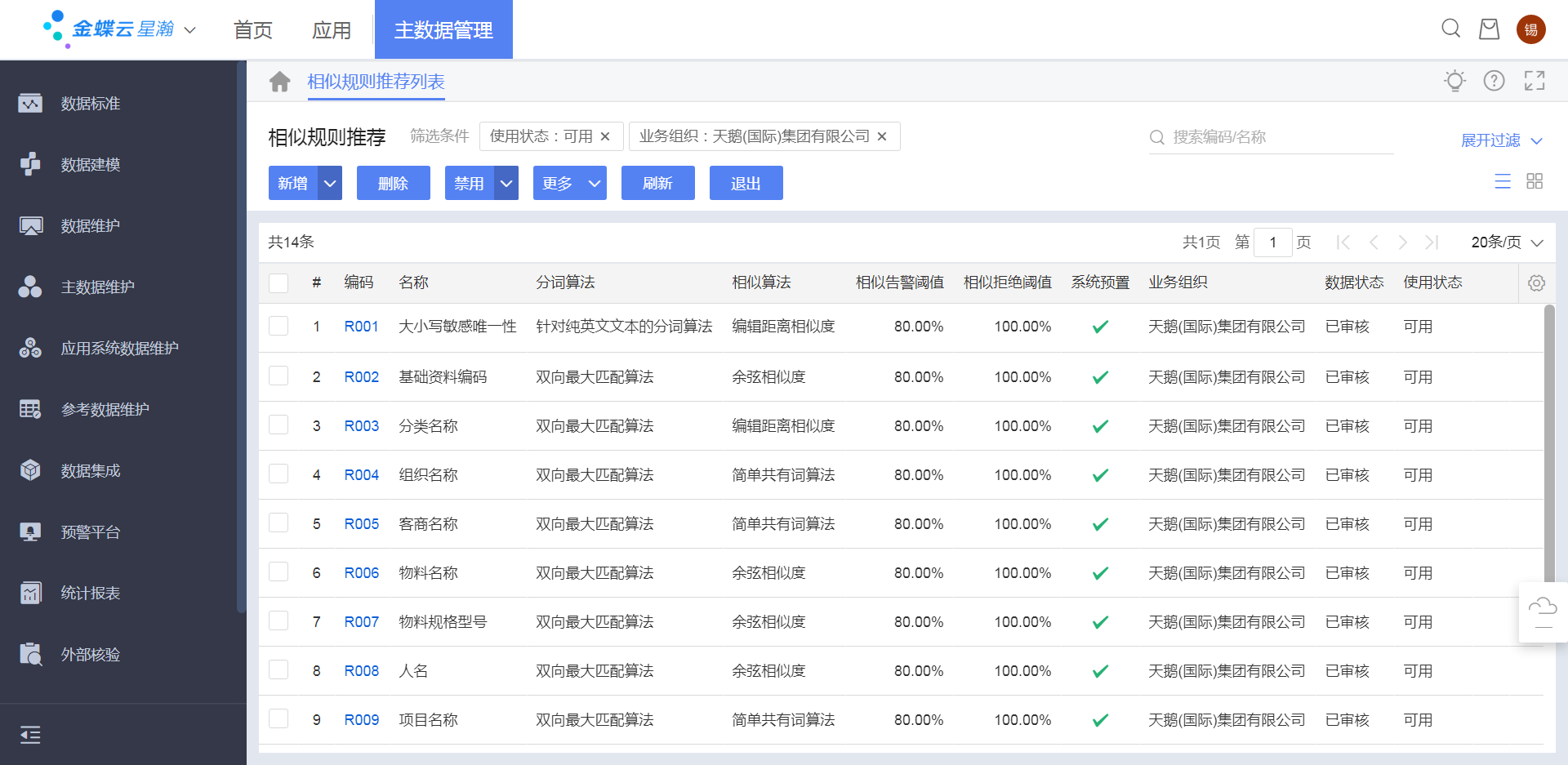Tick the checkbox for row R009
This screenshot has height=765, width=1568.
click(278, 718)
